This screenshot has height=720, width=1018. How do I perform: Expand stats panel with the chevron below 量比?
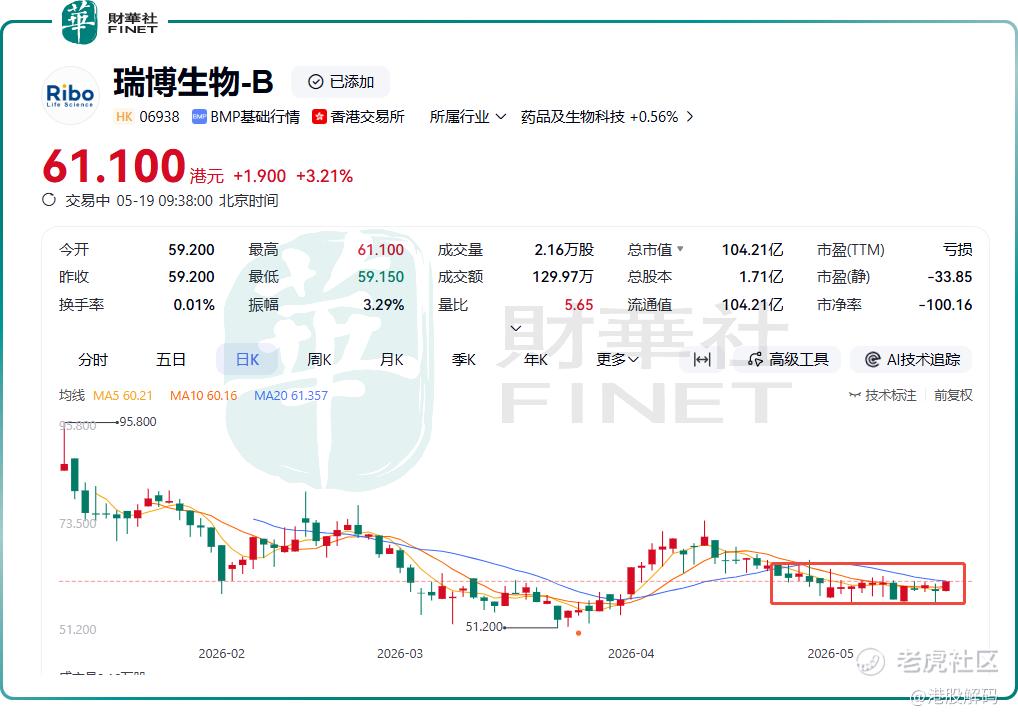pyautogui.click(x=516, y=328)
